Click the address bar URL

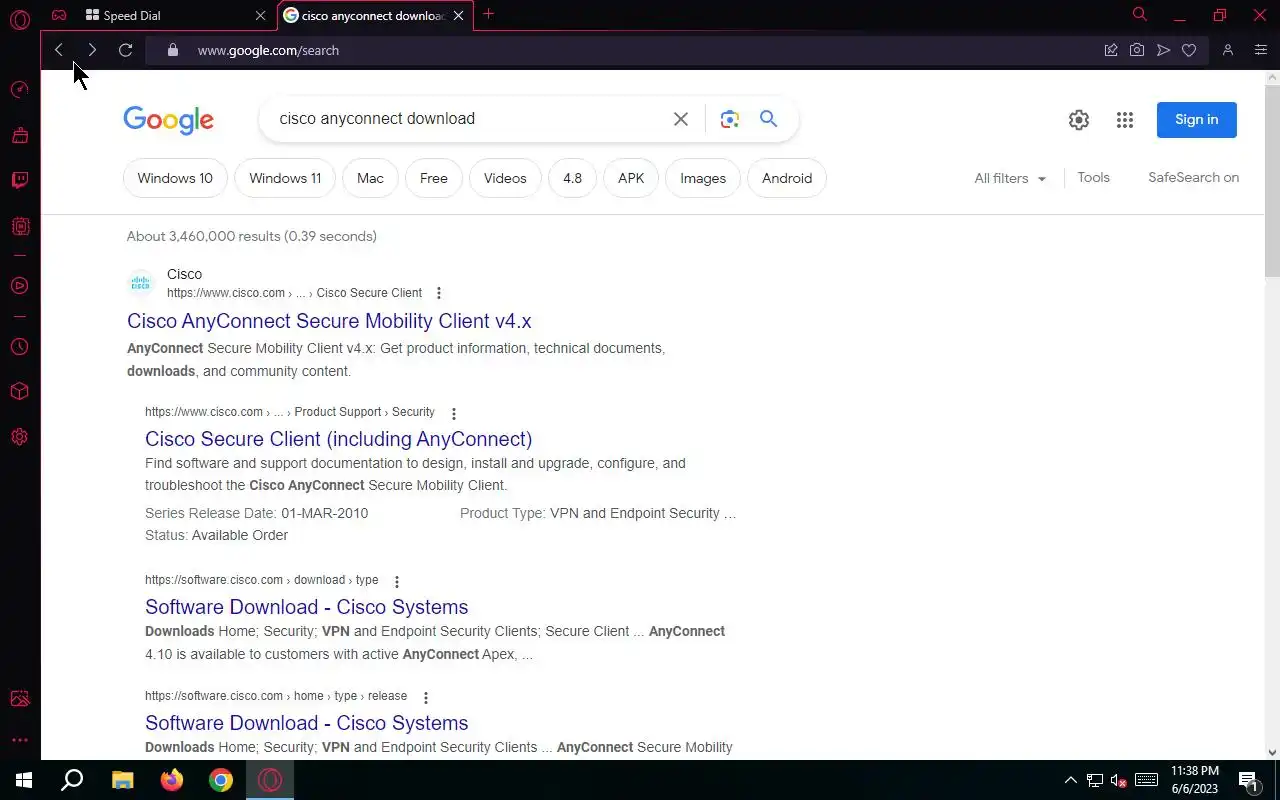tap(268, 50)
